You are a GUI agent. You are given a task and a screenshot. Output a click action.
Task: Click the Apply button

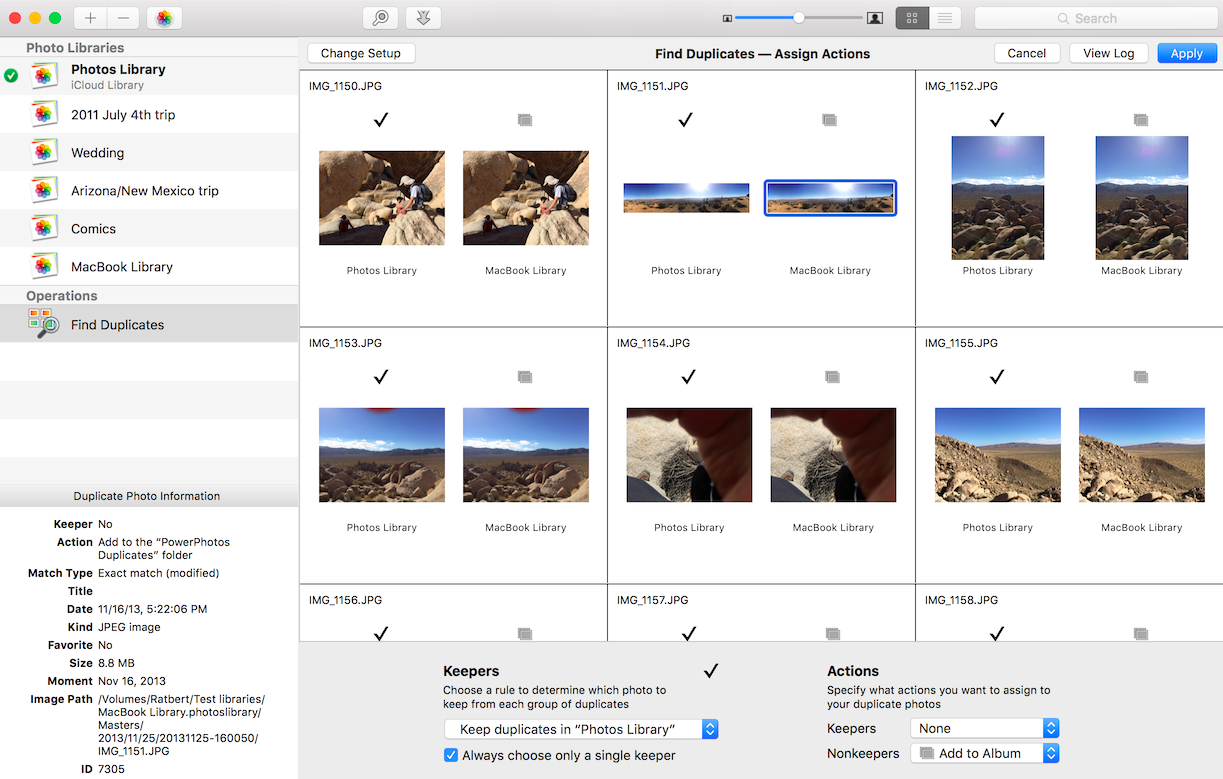[1187, 53]
